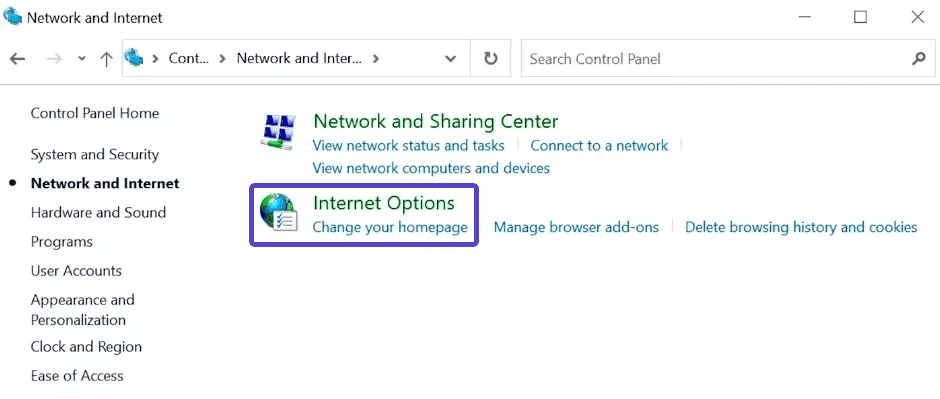940x399 pixels.
Task: Select View network status and tasks
Action: point(408,146)
